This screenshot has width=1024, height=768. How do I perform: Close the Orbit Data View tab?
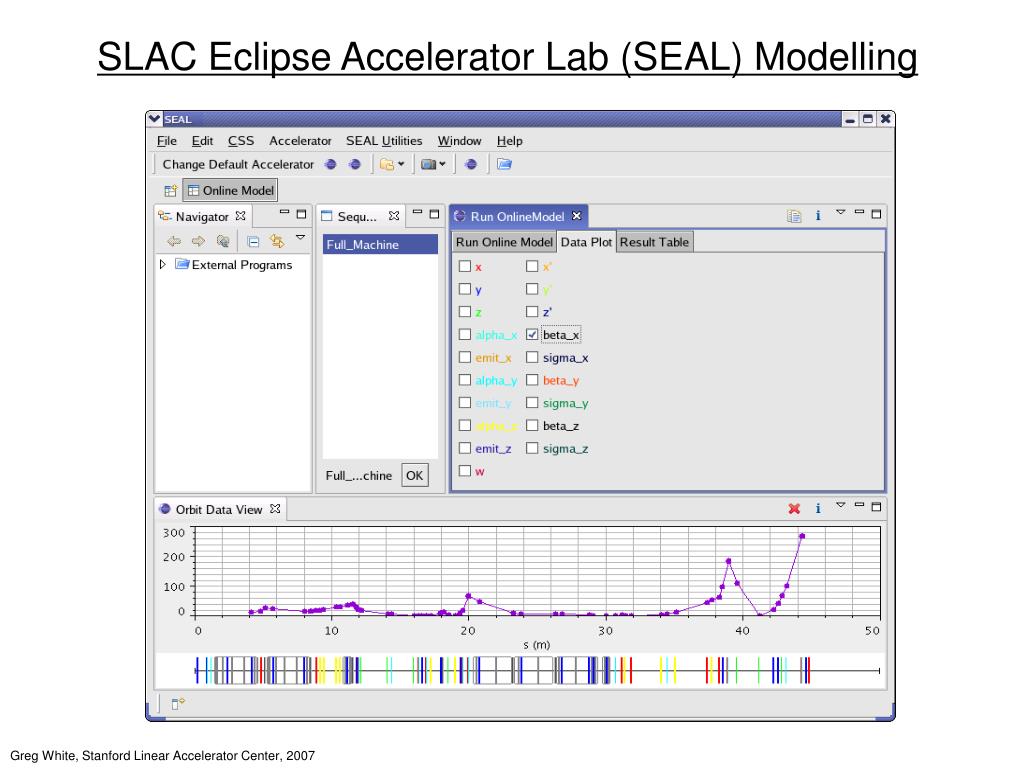coord(276,509)
